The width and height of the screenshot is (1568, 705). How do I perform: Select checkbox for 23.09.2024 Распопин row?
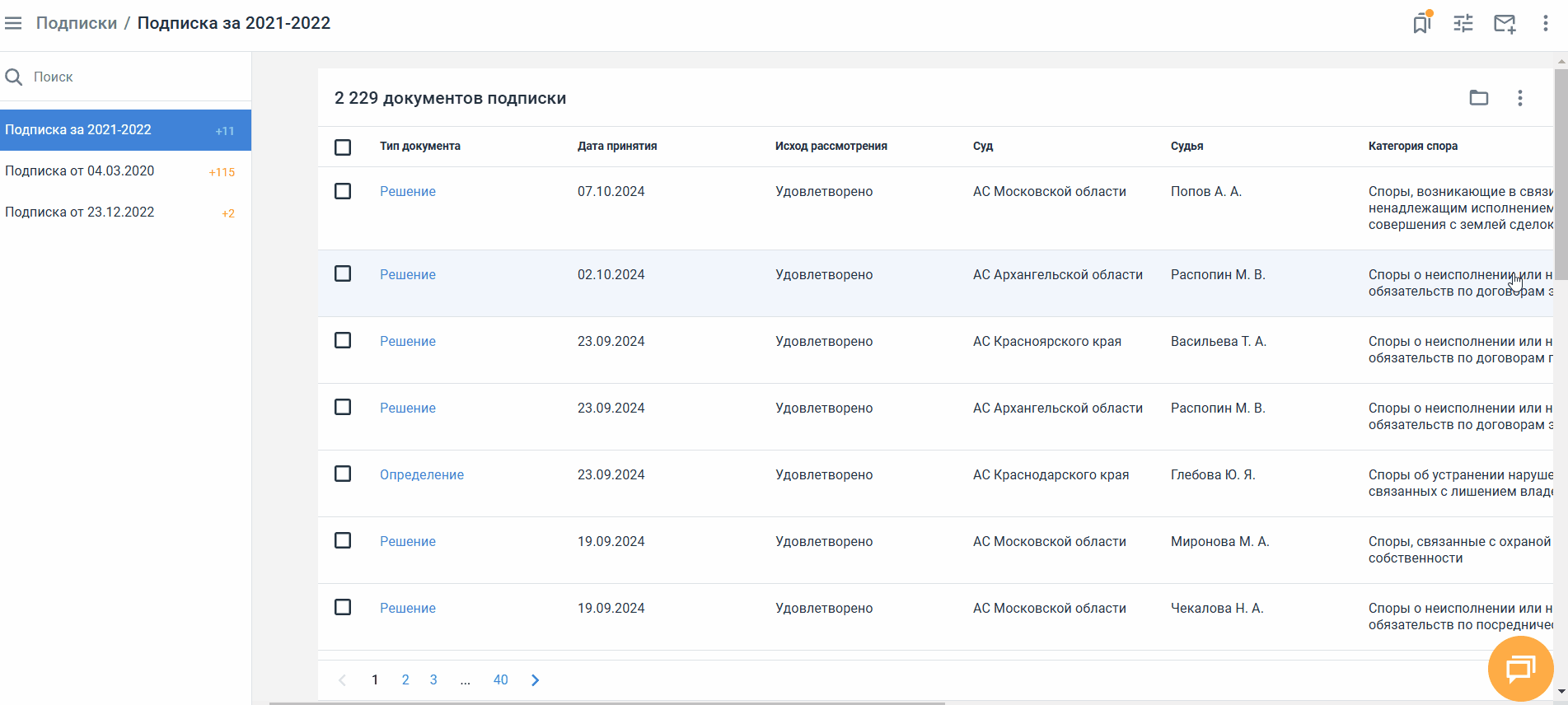coord(343,407)
